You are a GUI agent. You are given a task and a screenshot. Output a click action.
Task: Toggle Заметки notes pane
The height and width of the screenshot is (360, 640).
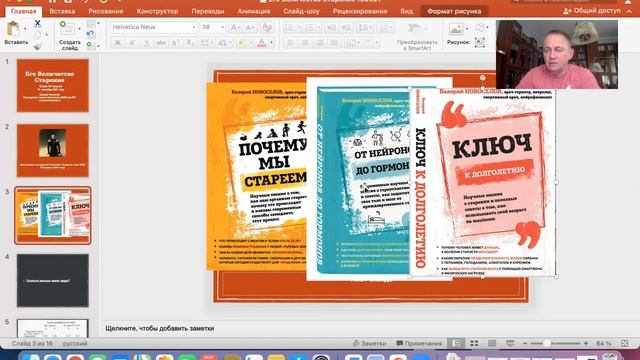pyautogui.click(x=369, y=343)
